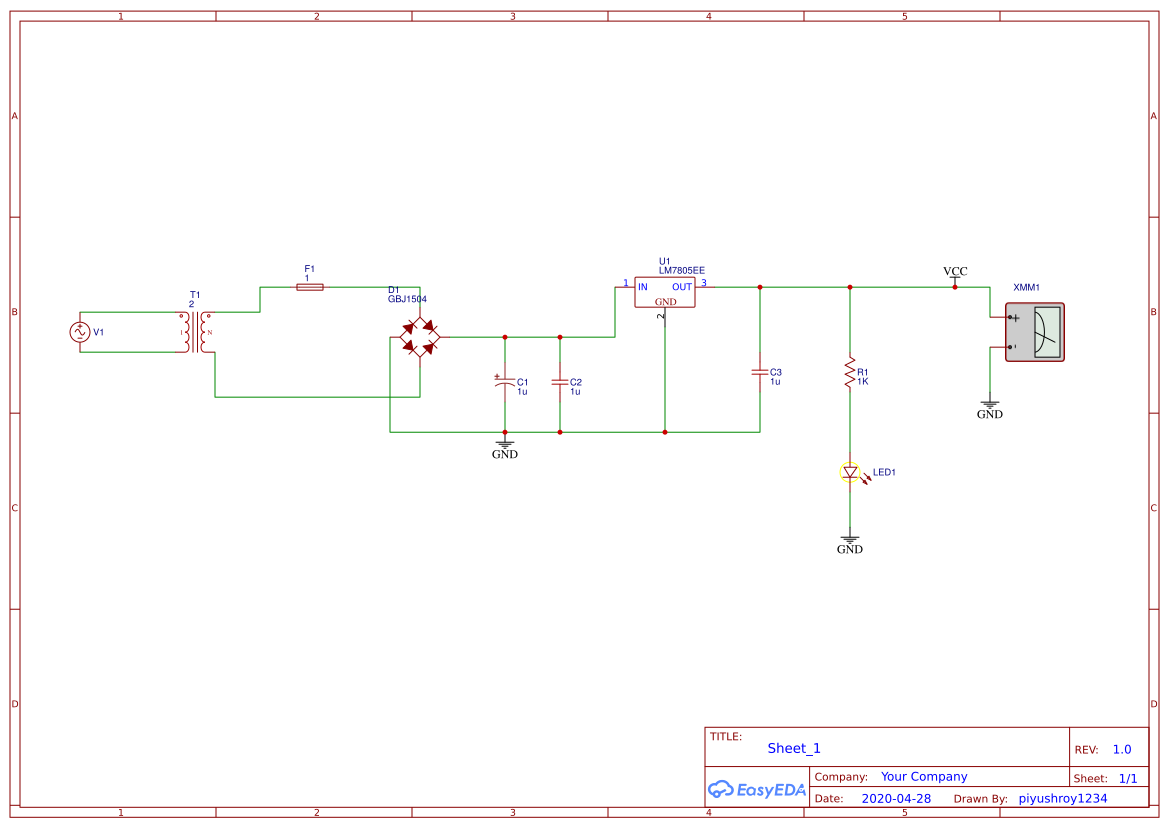The width and height of the screenshot is (1169, 828).
Task: Click the Your Company field
Action: click(x=923, y=776)
